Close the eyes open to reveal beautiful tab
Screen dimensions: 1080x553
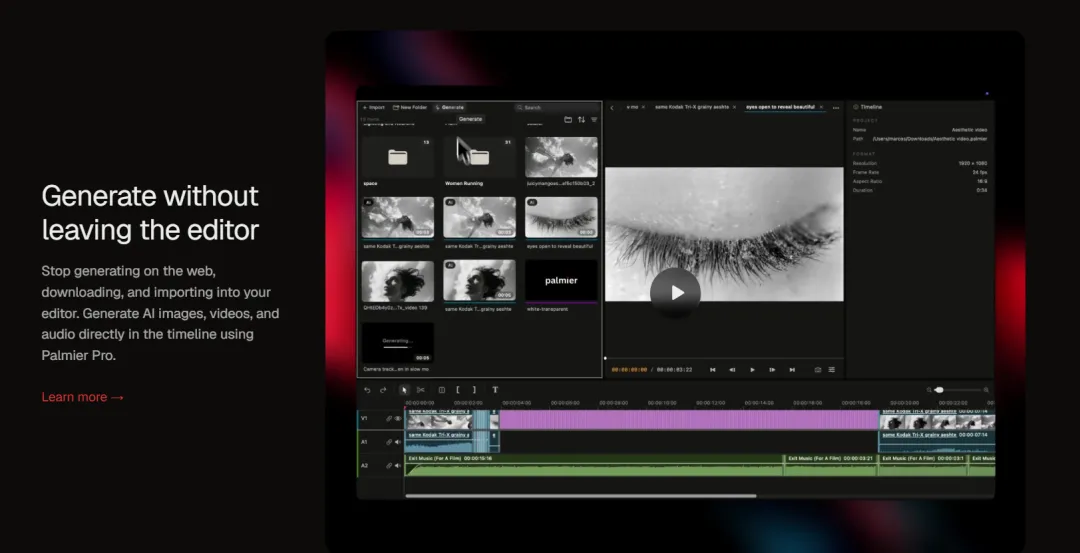[821, 107]
